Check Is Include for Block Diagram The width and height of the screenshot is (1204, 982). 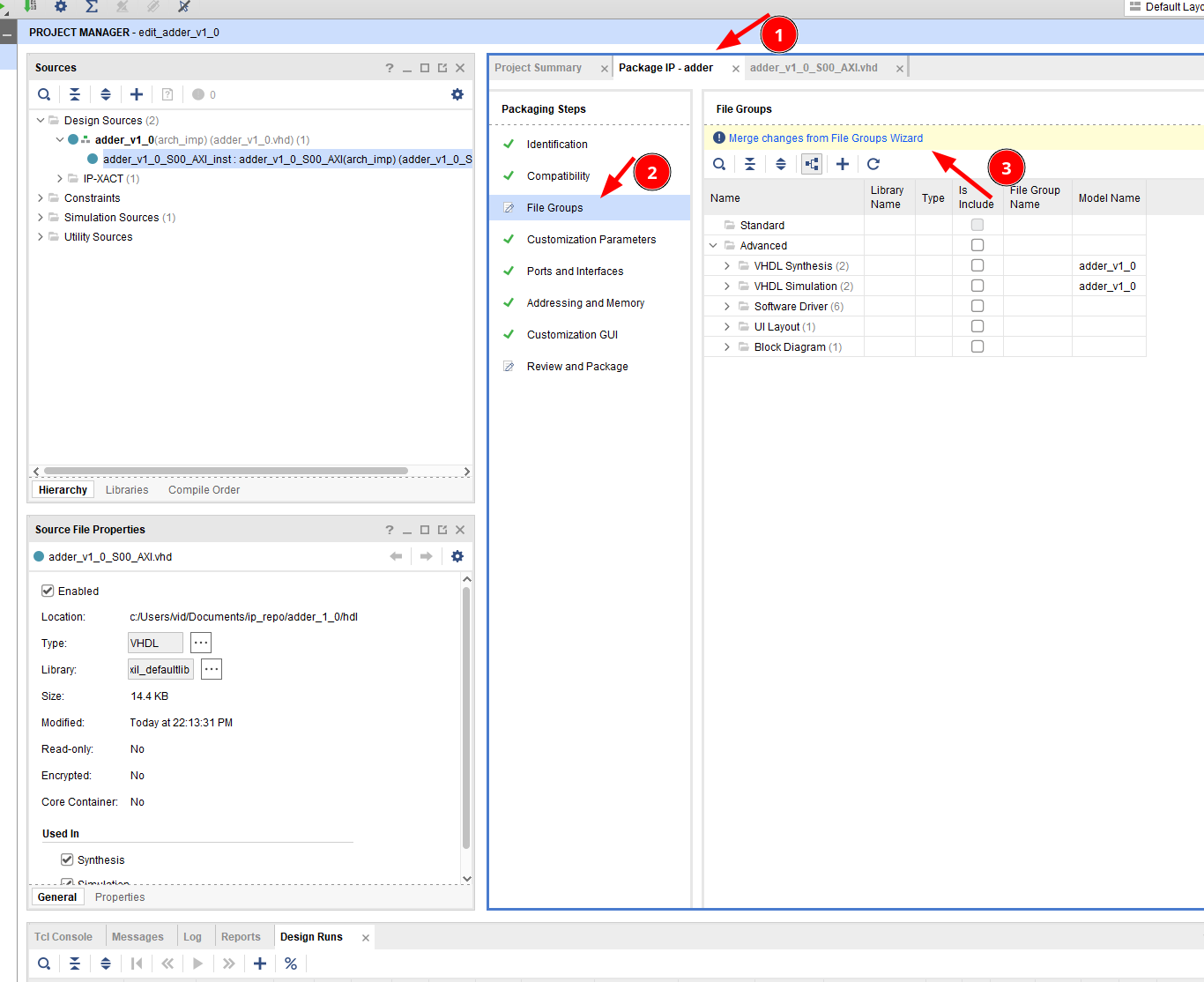(977, 346)
